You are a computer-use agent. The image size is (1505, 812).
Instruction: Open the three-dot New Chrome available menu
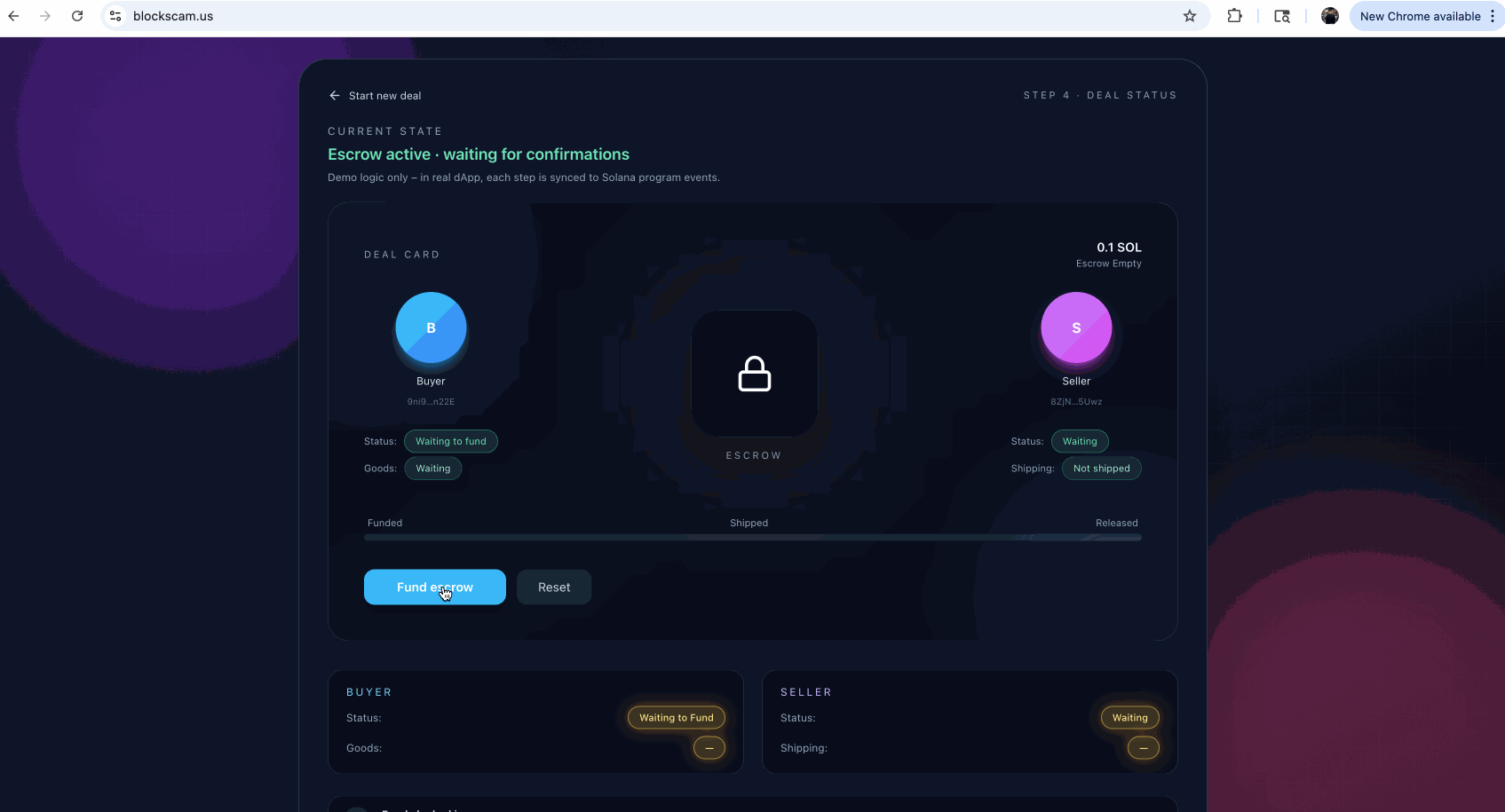(x=1493, y=15)
